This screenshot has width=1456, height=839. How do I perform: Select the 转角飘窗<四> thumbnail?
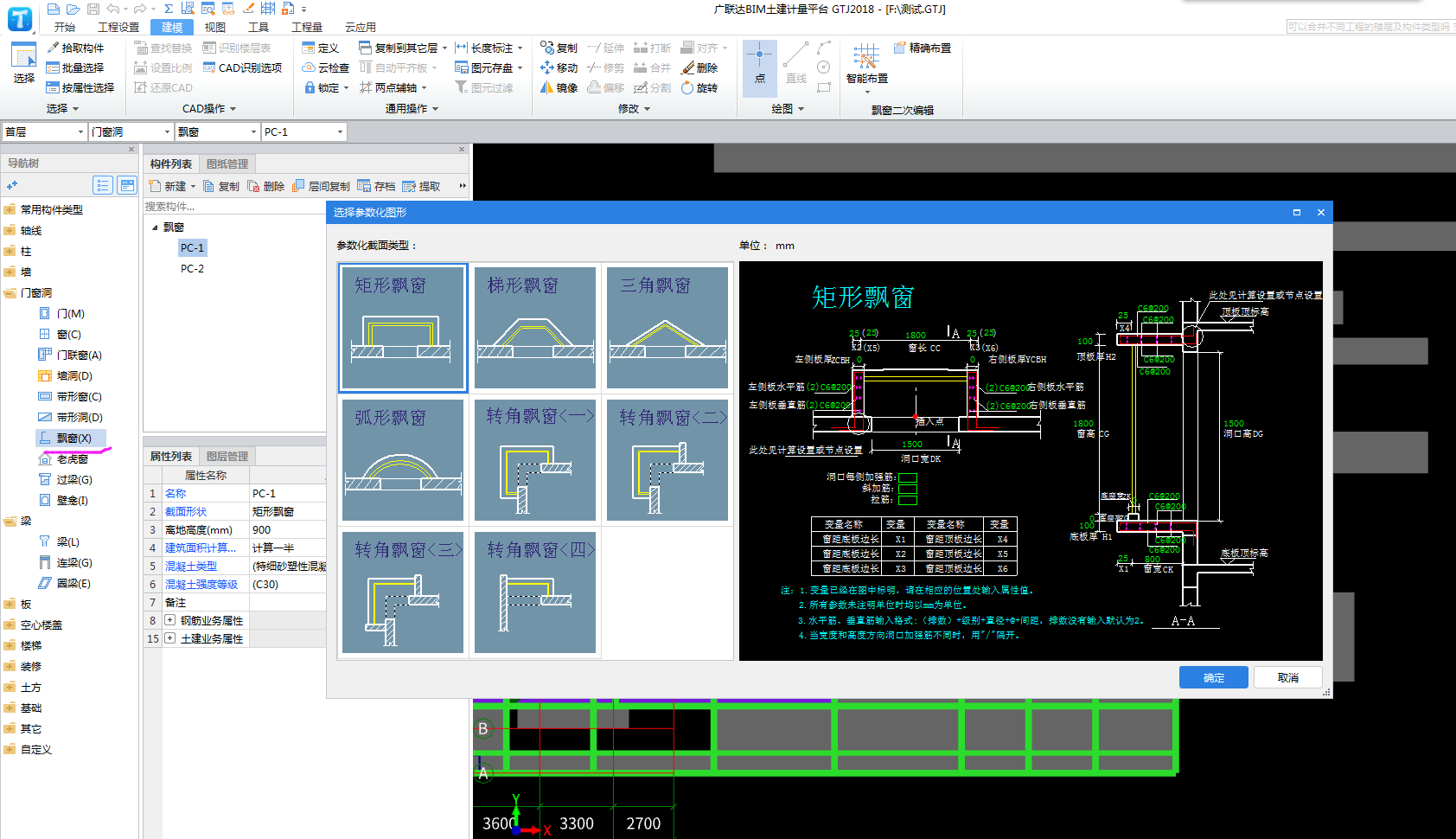535,592
